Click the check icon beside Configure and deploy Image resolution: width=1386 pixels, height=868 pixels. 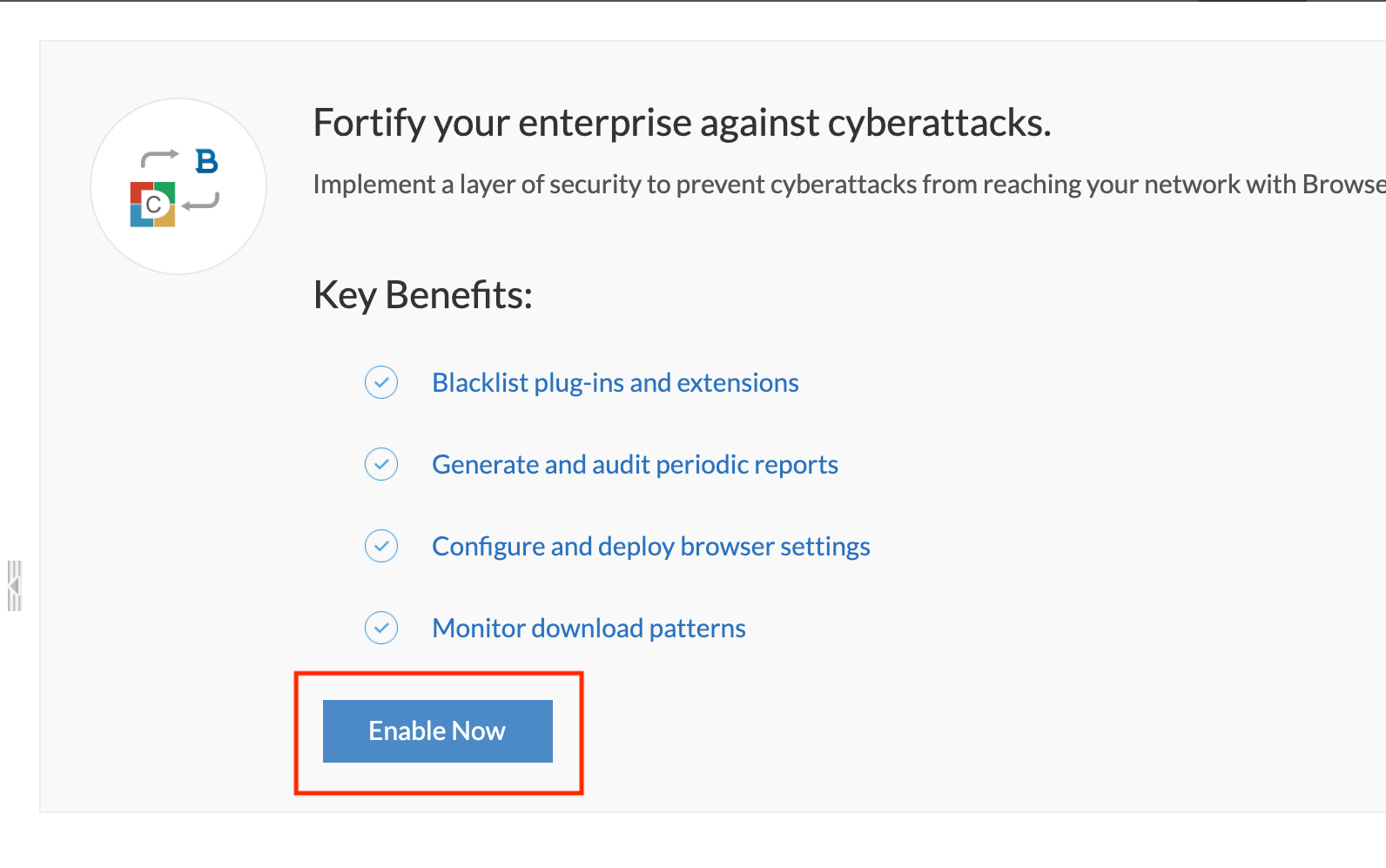[x=381, y=546]
